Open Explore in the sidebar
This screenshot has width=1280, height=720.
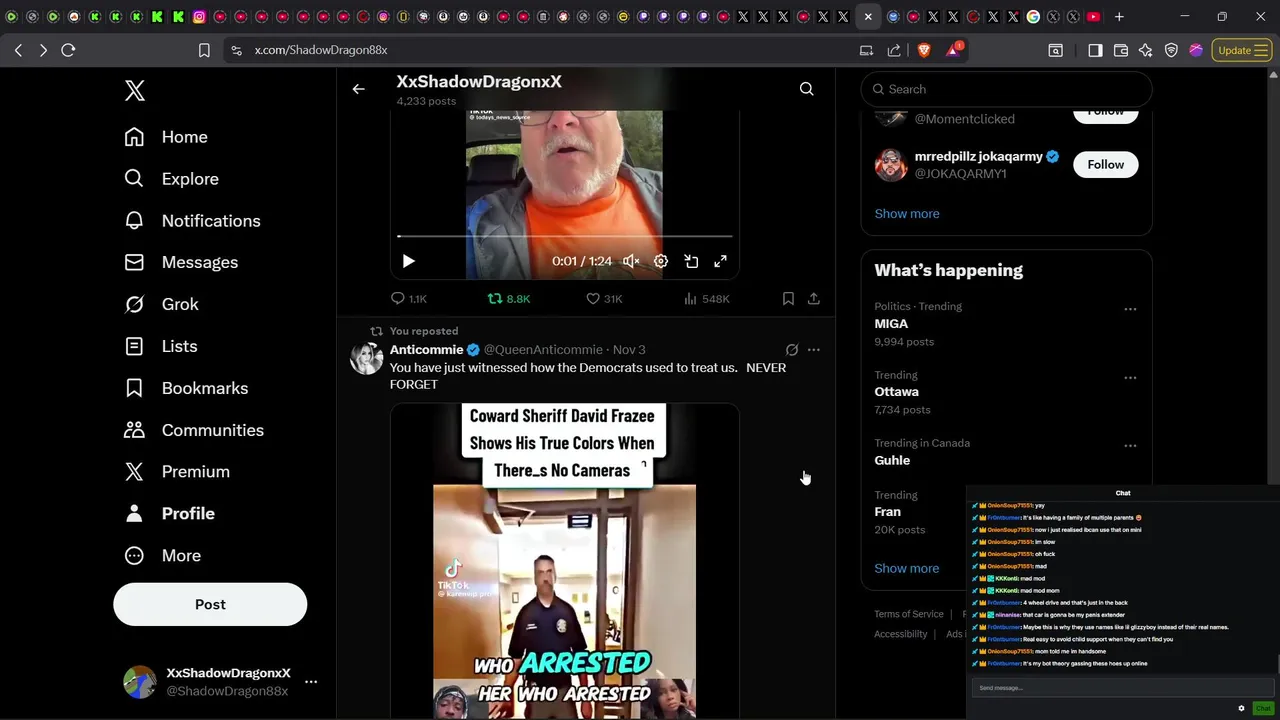[x=171, y=179]
